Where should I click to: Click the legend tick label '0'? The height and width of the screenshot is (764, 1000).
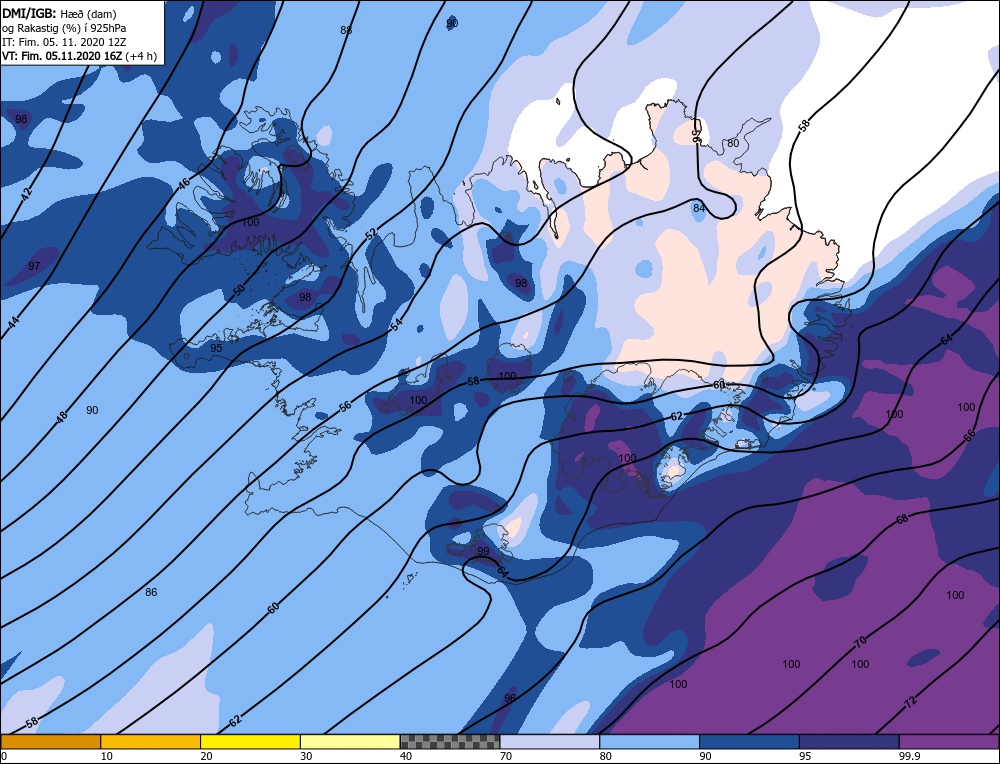[4, 756]
